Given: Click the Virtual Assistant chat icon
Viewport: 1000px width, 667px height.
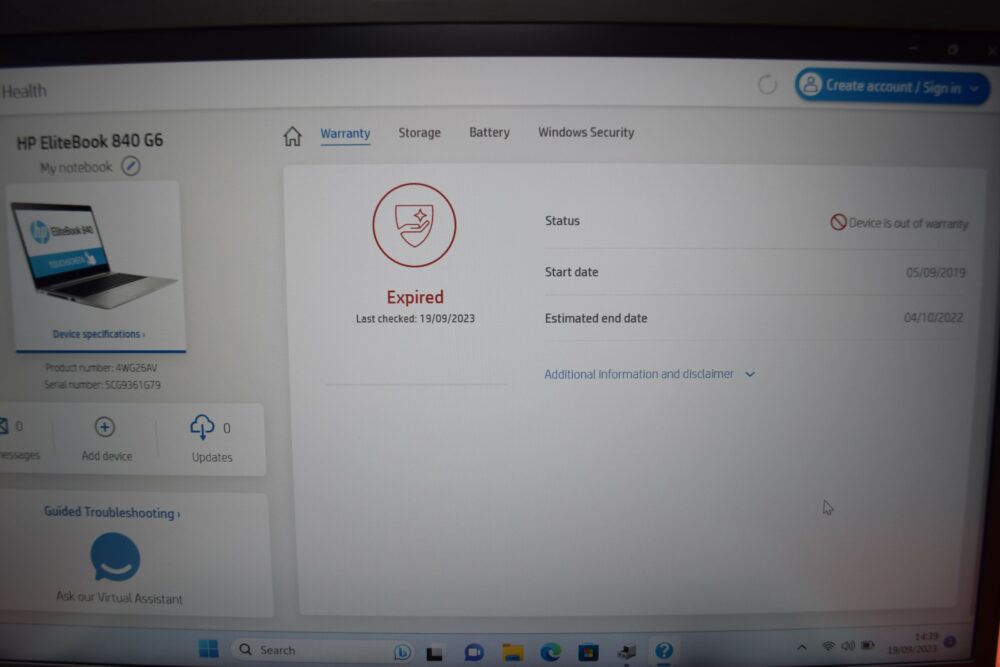Looking at the screenshot, I should [115, 557].
